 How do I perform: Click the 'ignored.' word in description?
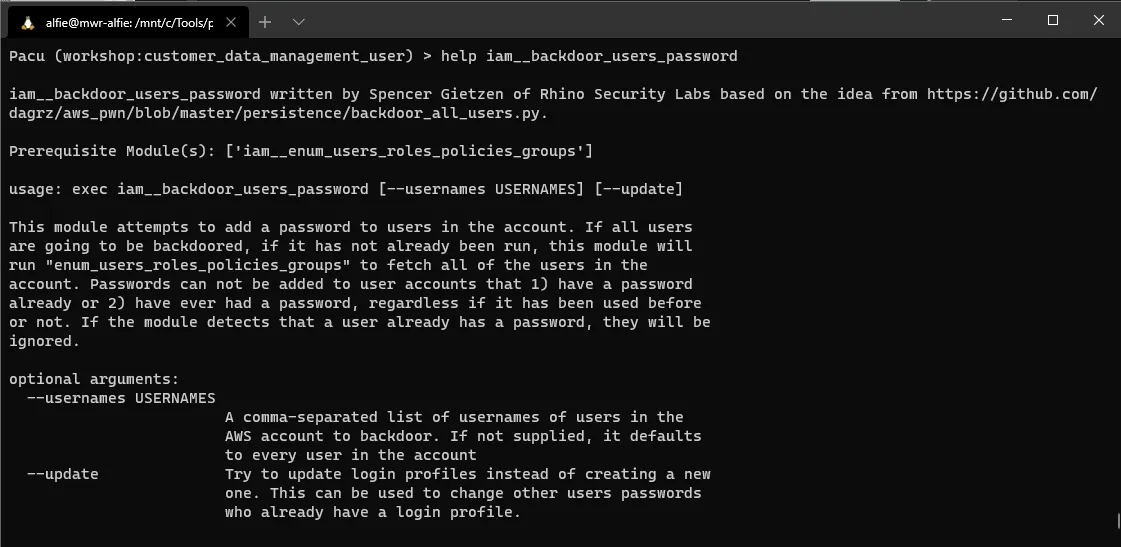44,341
